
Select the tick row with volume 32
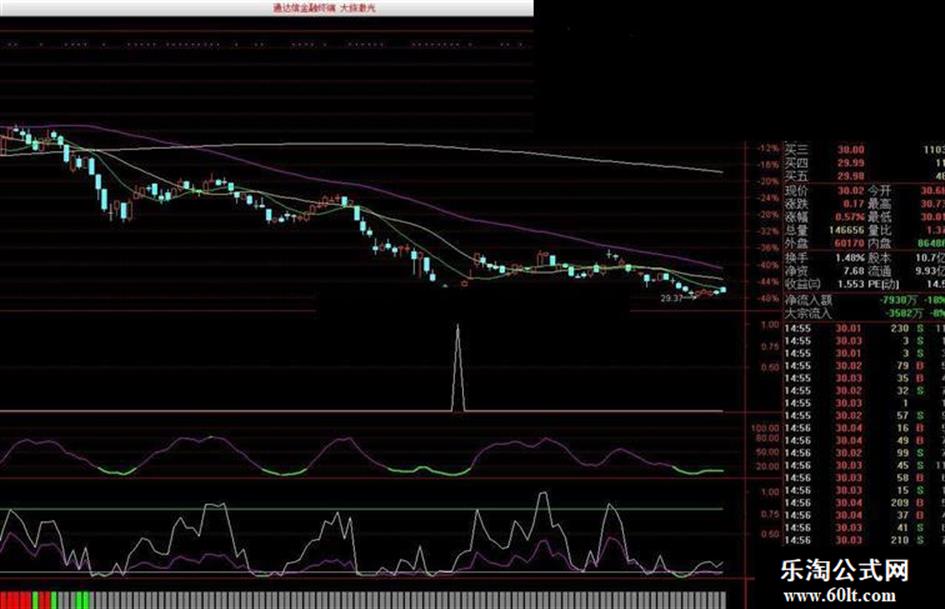(864, 391)
